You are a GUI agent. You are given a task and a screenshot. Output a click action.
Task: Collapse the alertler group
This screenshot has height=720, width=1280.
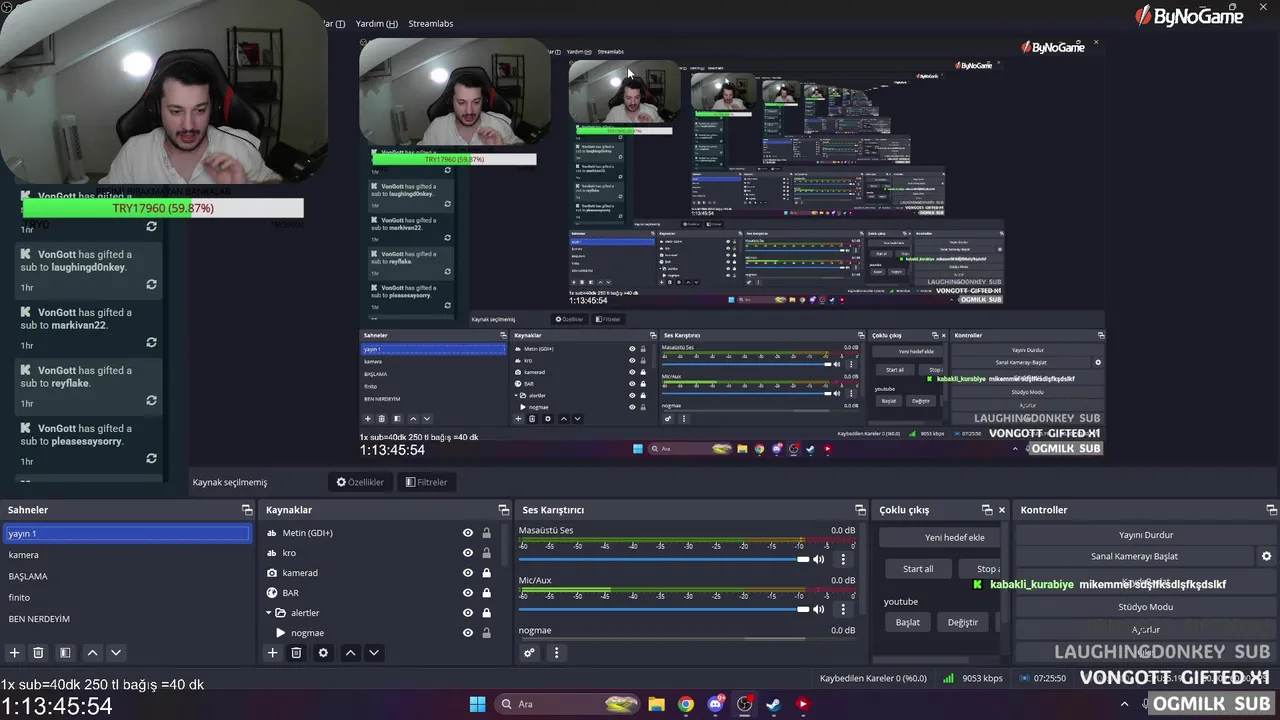269,613
